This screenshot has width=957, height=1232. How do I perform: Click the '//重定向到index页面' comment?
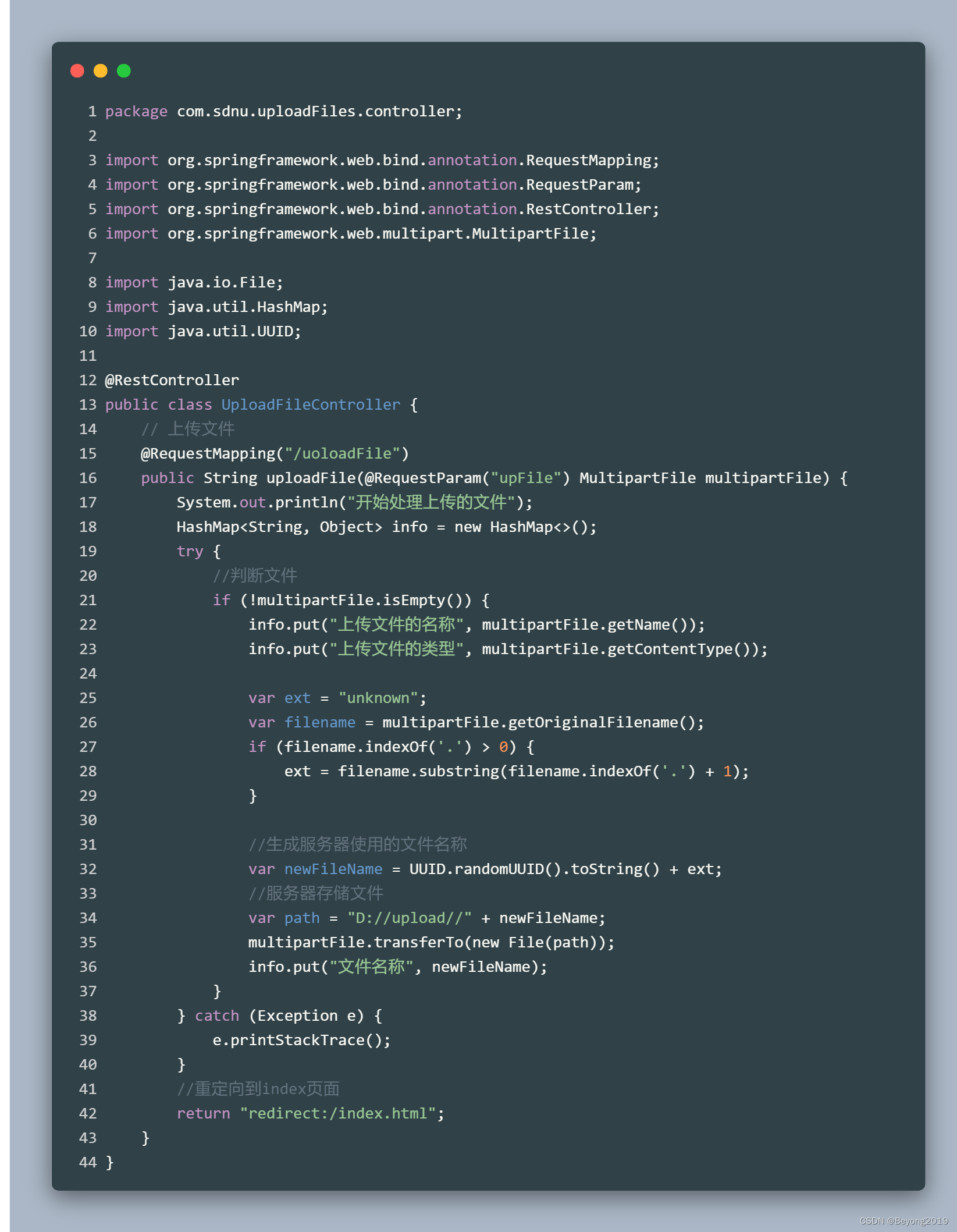tap(258, 1089)
